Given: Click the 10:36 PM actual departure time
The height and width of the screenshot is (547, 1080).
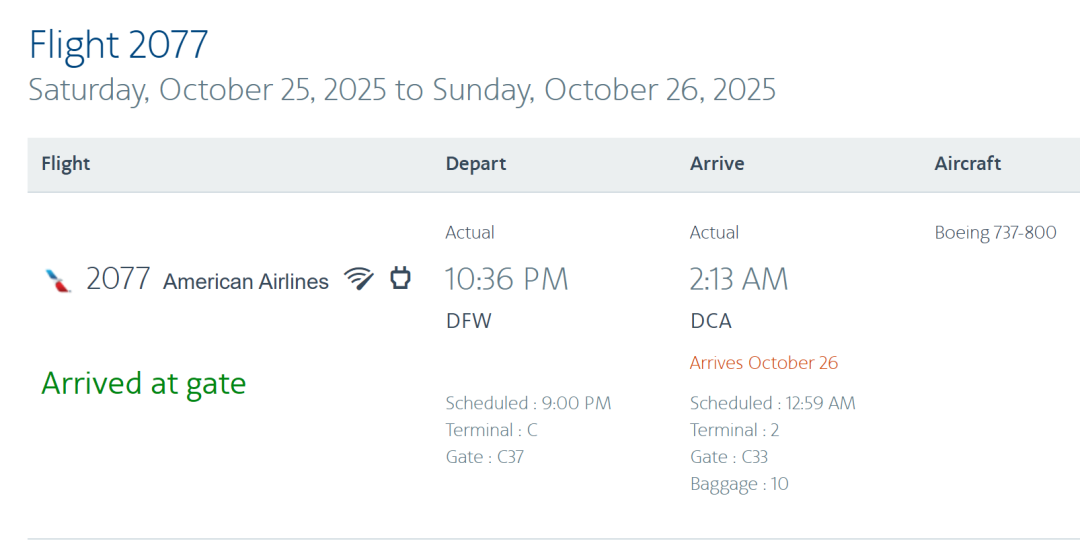Looking at the screenshot, I should point(506,279).
